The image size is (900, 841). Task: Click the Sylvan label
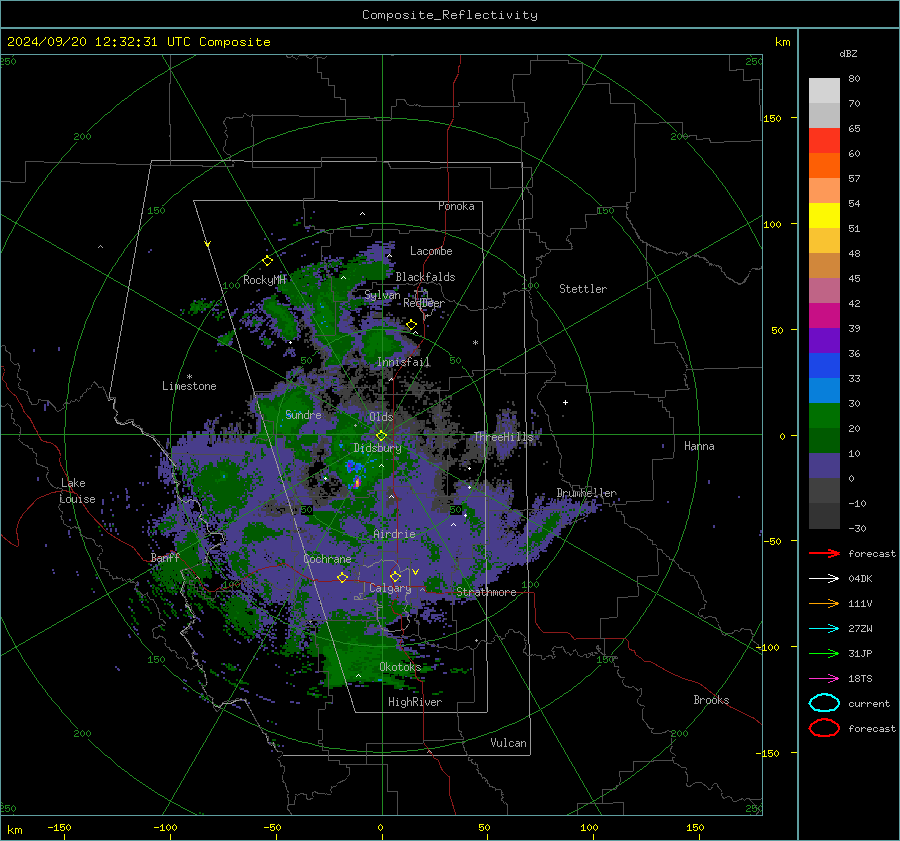[382, 295]
